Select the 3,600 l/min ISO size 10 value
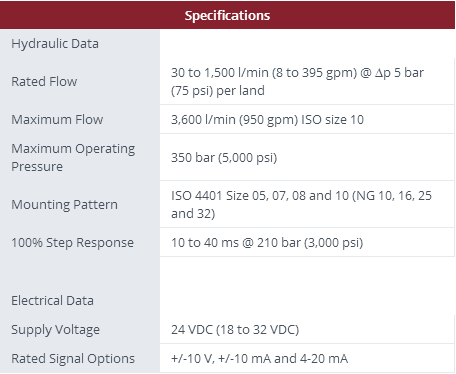This screenshot has width=456, height=374. tap(267, 120)
